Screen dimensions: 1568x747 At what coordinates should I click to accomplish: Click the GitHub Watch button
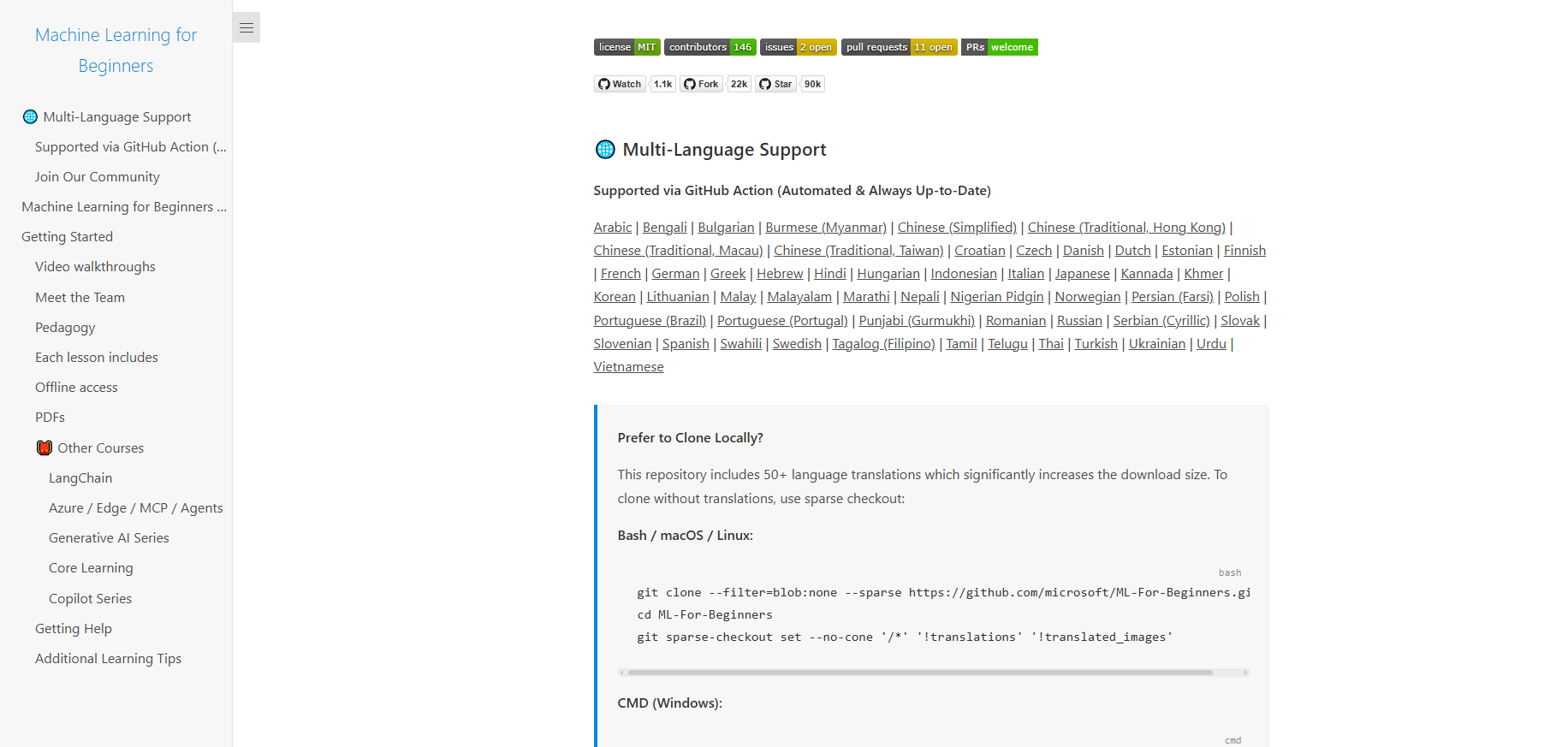pyautogui.click(x=620, y=84)
